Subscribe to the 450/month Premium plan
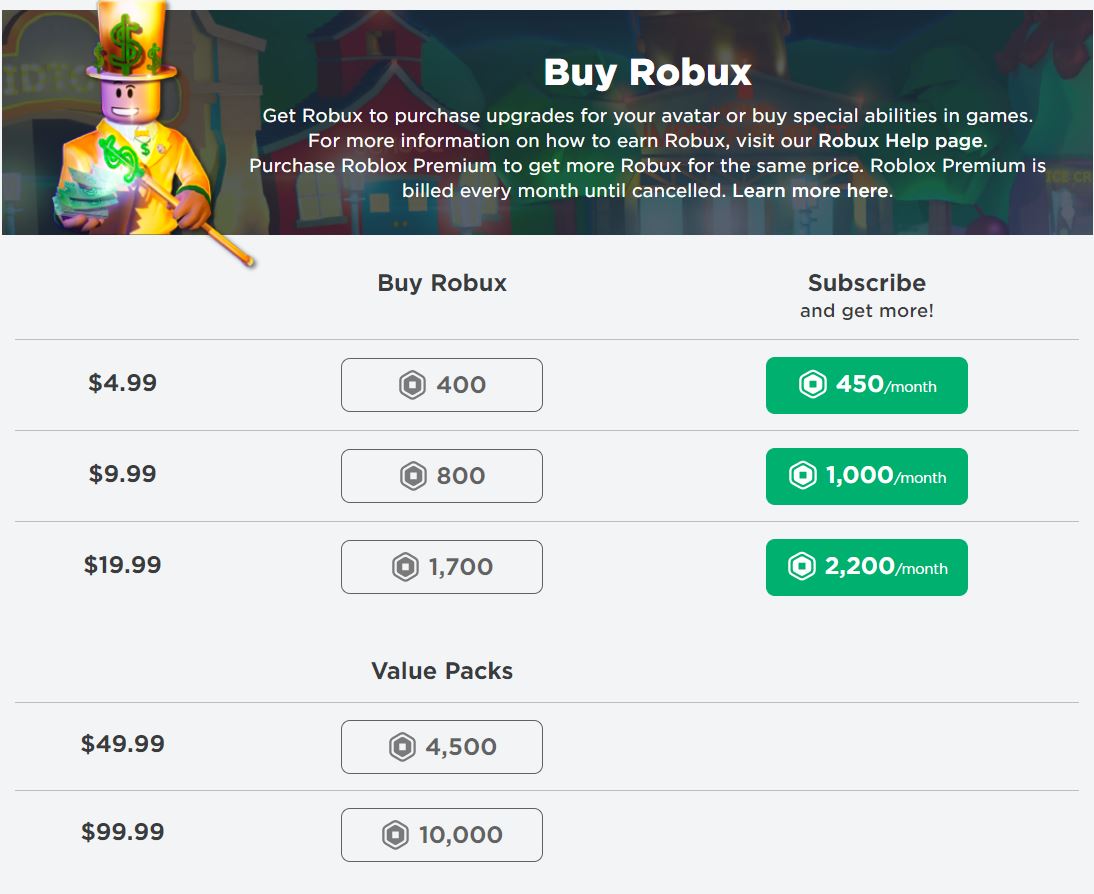The width and height of the screenshot is (1094, 894). 867,385
